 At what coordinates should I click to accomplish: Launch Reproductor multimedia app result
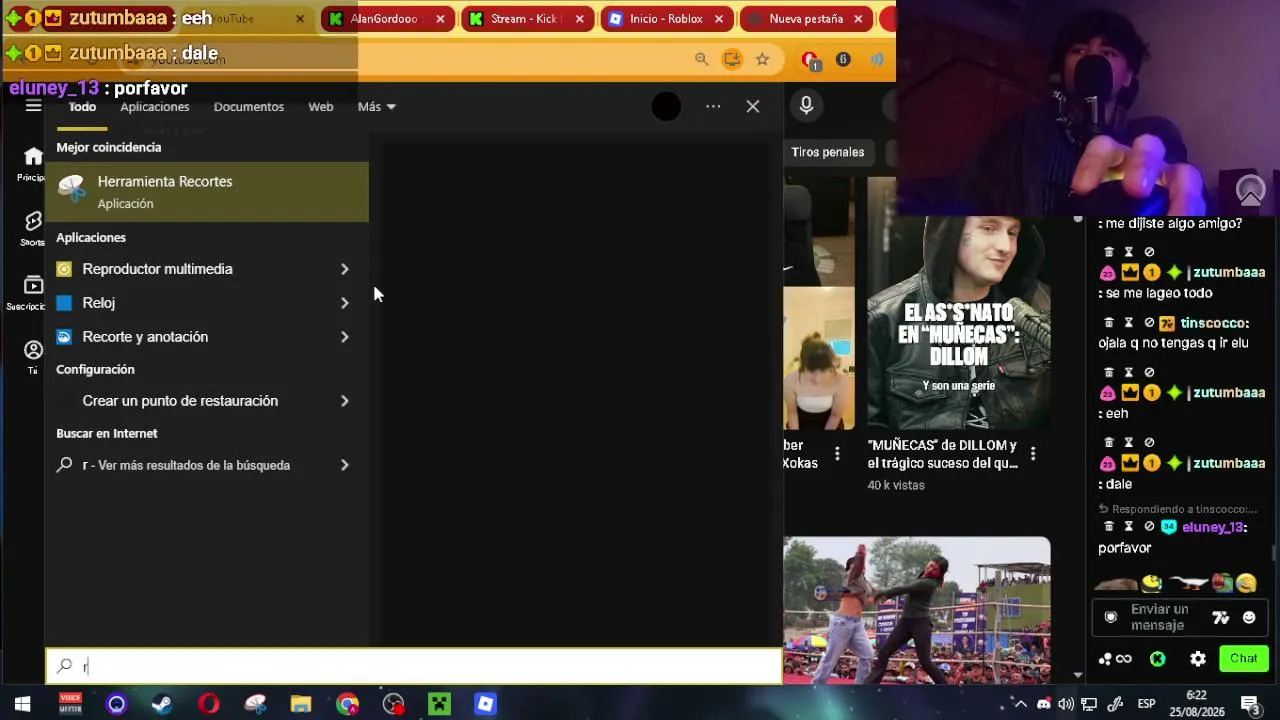click(x=157, y=269)
